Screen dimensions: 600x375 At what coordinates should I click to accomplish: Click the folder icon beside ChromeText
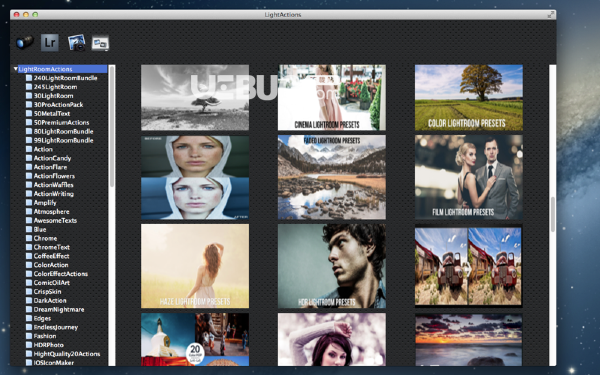pos(29,247)
